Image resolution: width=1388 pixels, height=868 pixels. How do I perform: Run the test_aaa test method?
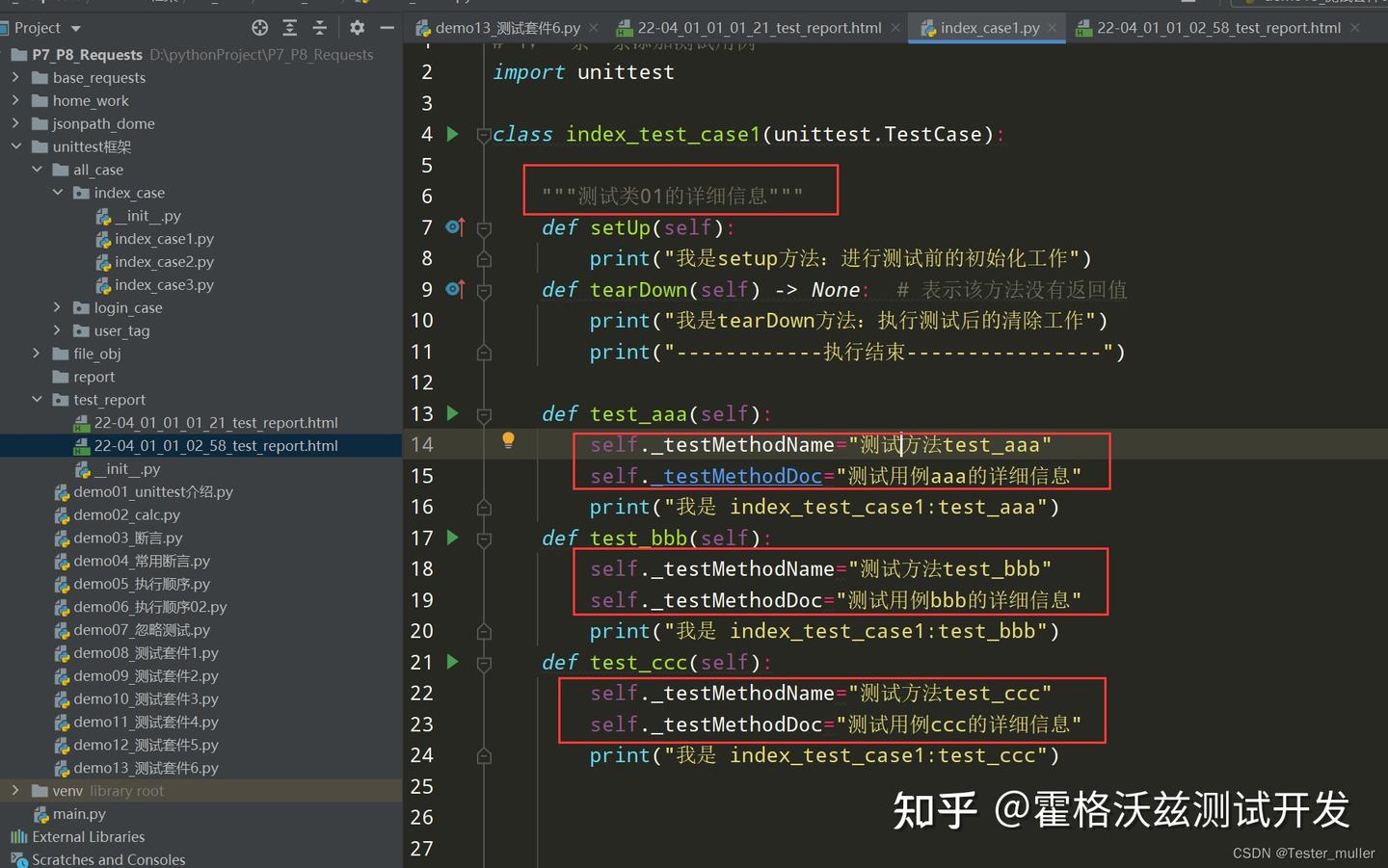click(452, 413)
